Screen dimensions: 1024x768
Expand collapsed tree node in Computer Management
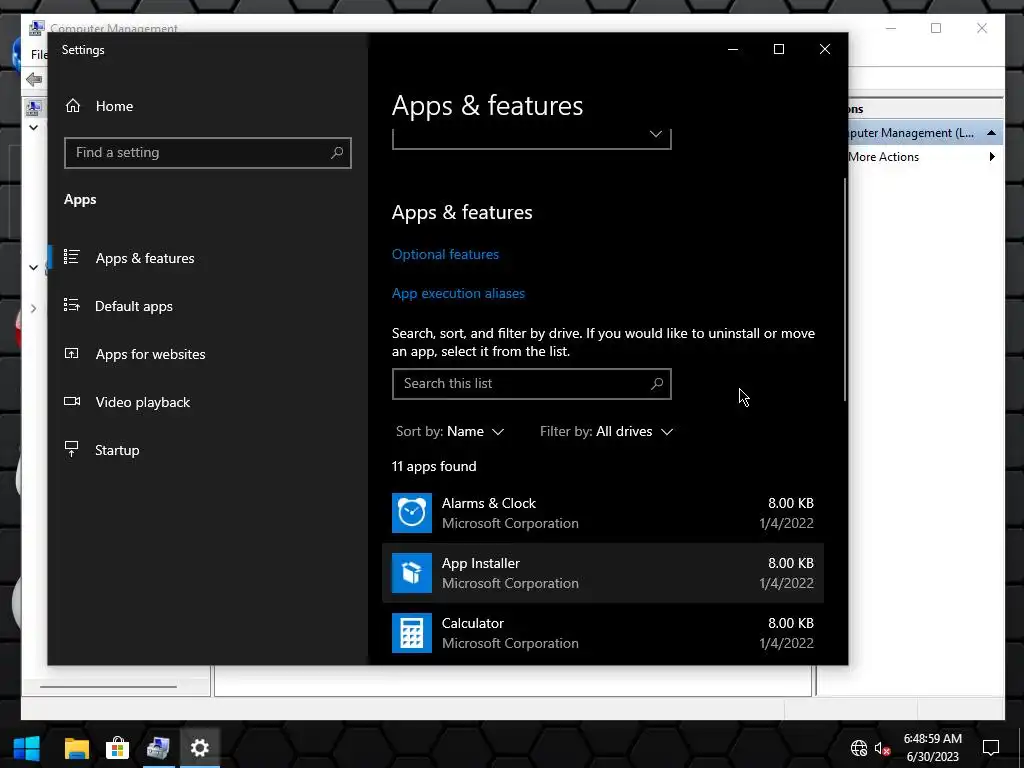click(x=33, y=308)
